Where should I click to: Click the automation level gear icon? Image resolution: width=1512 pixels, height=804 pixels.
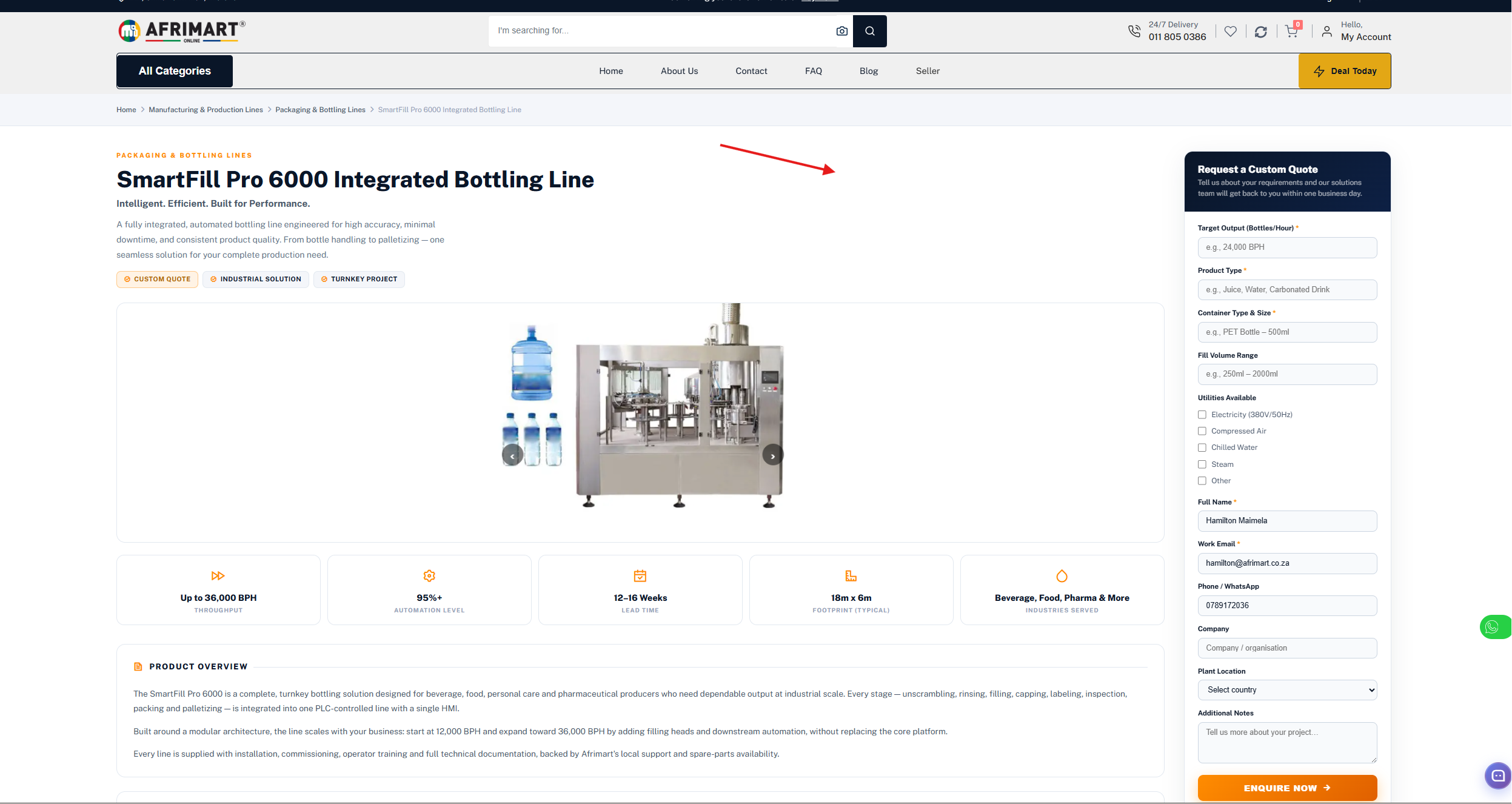(429, 575)
